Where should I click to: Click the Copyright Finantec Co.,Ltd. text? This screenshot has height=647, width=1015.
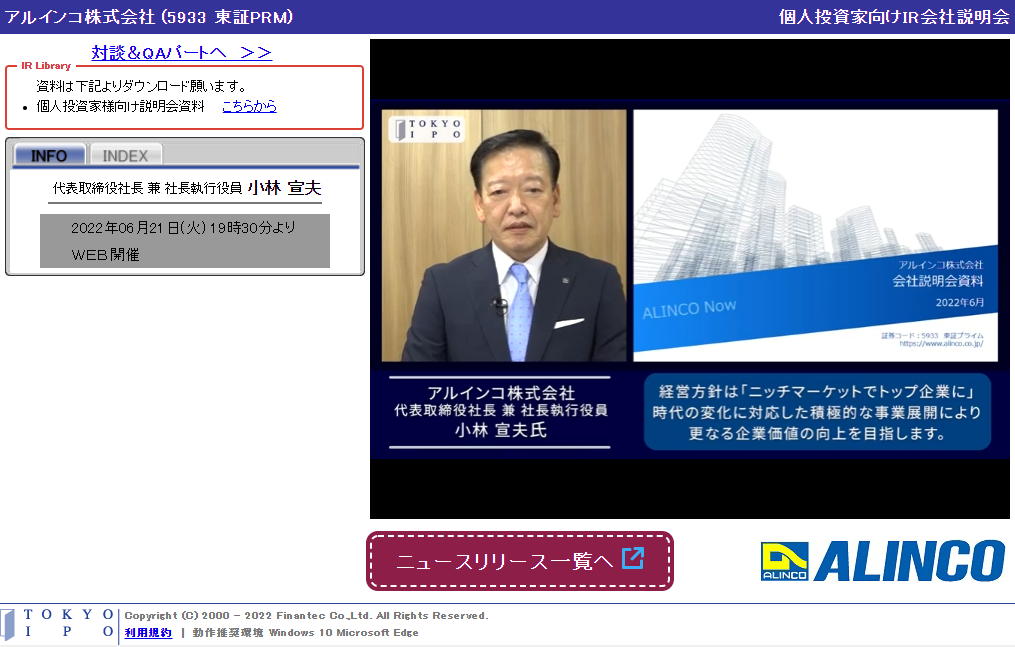click(306, 615)
